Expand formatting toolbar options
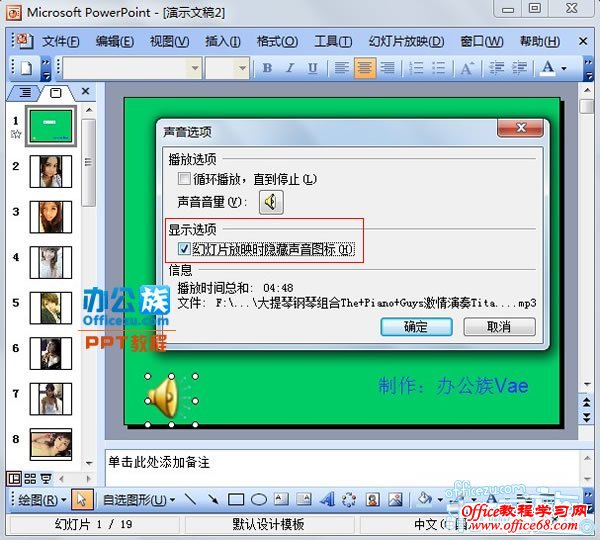600x540 pixels. [x=588, y=69]
